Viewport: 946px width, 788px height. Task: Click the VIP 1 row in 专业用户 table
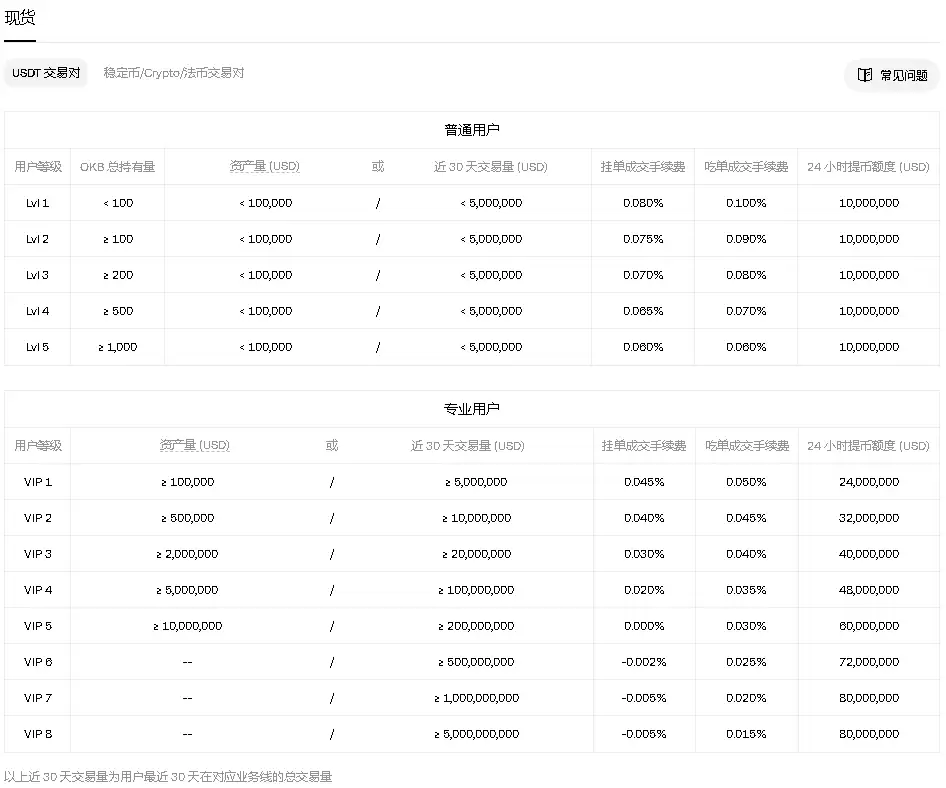click(x=37, y=481)
